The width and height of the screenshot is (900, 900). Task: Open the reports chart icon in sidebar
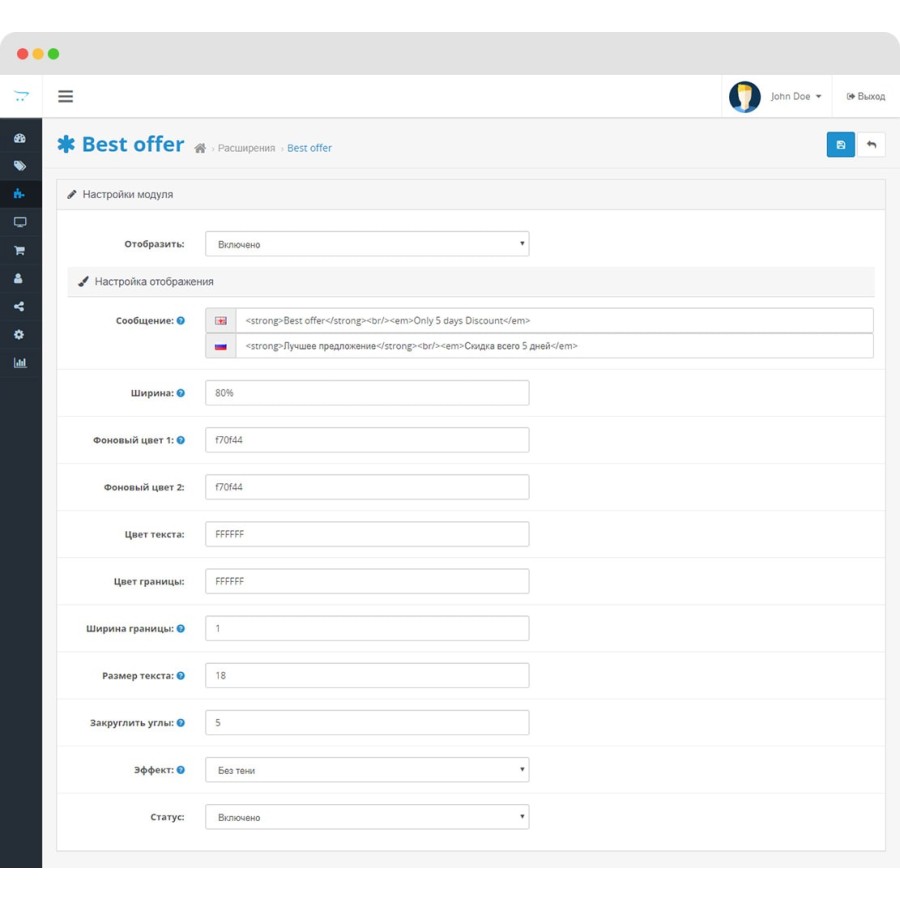point(20,363)
